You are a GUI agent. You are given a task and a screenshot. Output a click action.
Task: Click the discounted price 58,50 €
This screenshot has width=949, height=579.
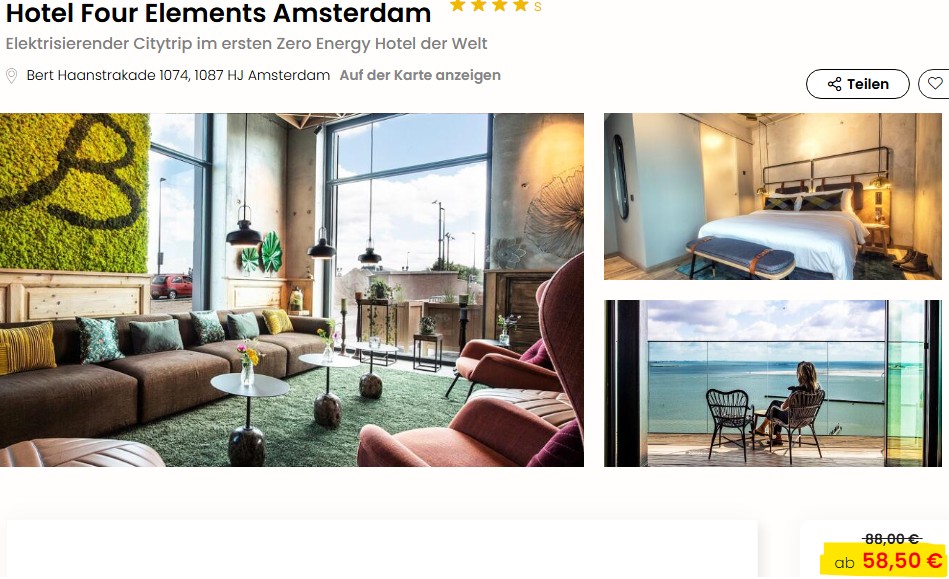[x=902, y=561]
